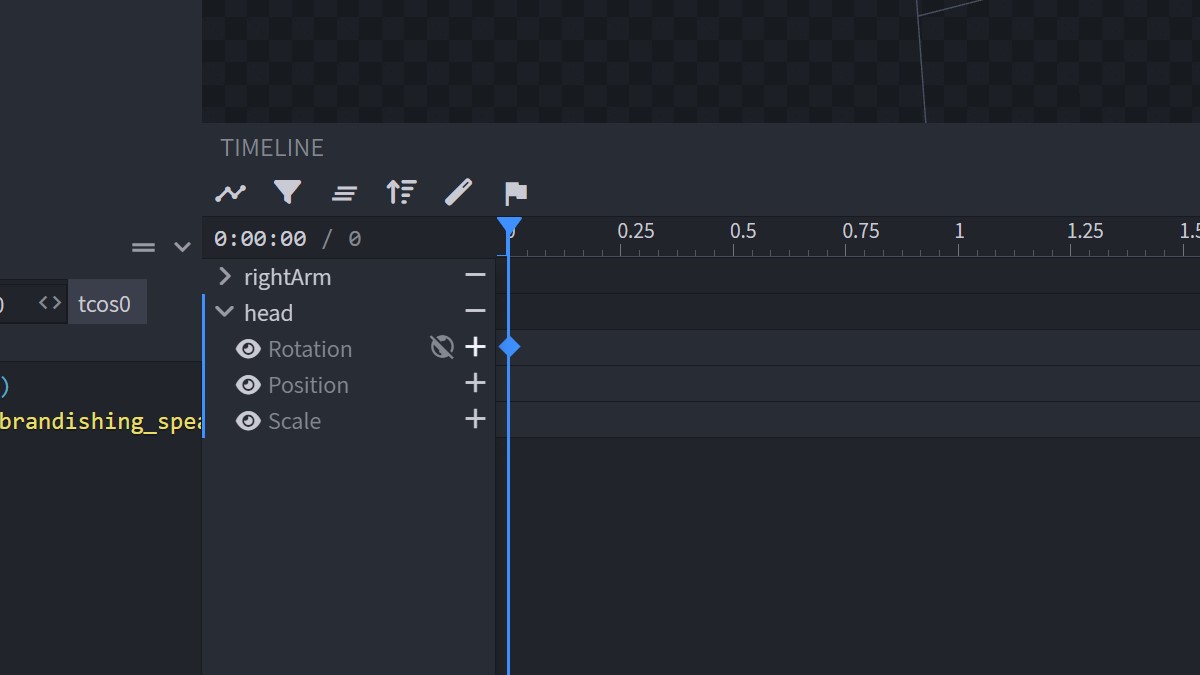
Task: Toggle visibility of the Position channel
Action: click(x=248, y=385)
